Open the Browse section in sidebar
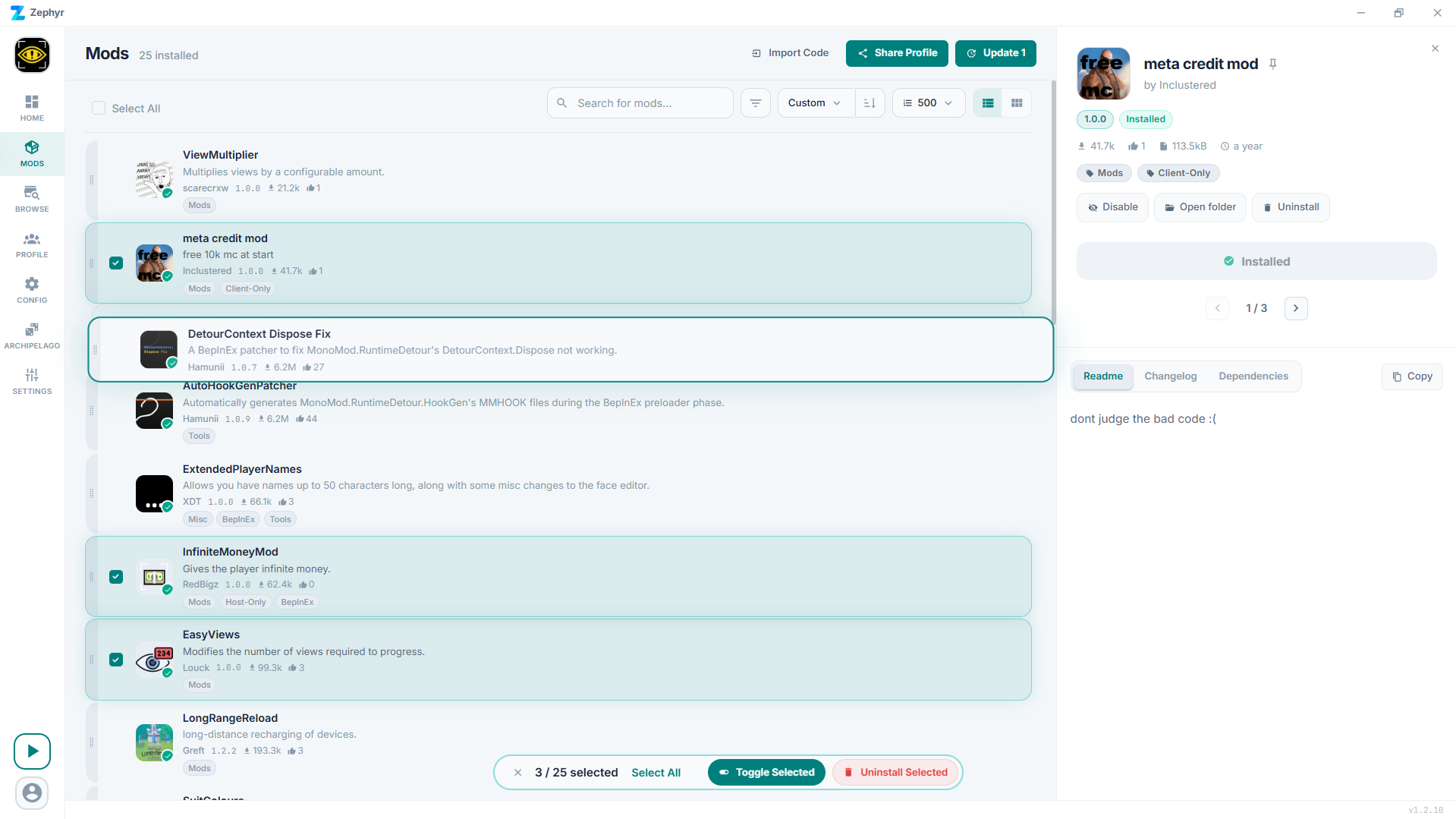1456x819 pixels. 32,199
